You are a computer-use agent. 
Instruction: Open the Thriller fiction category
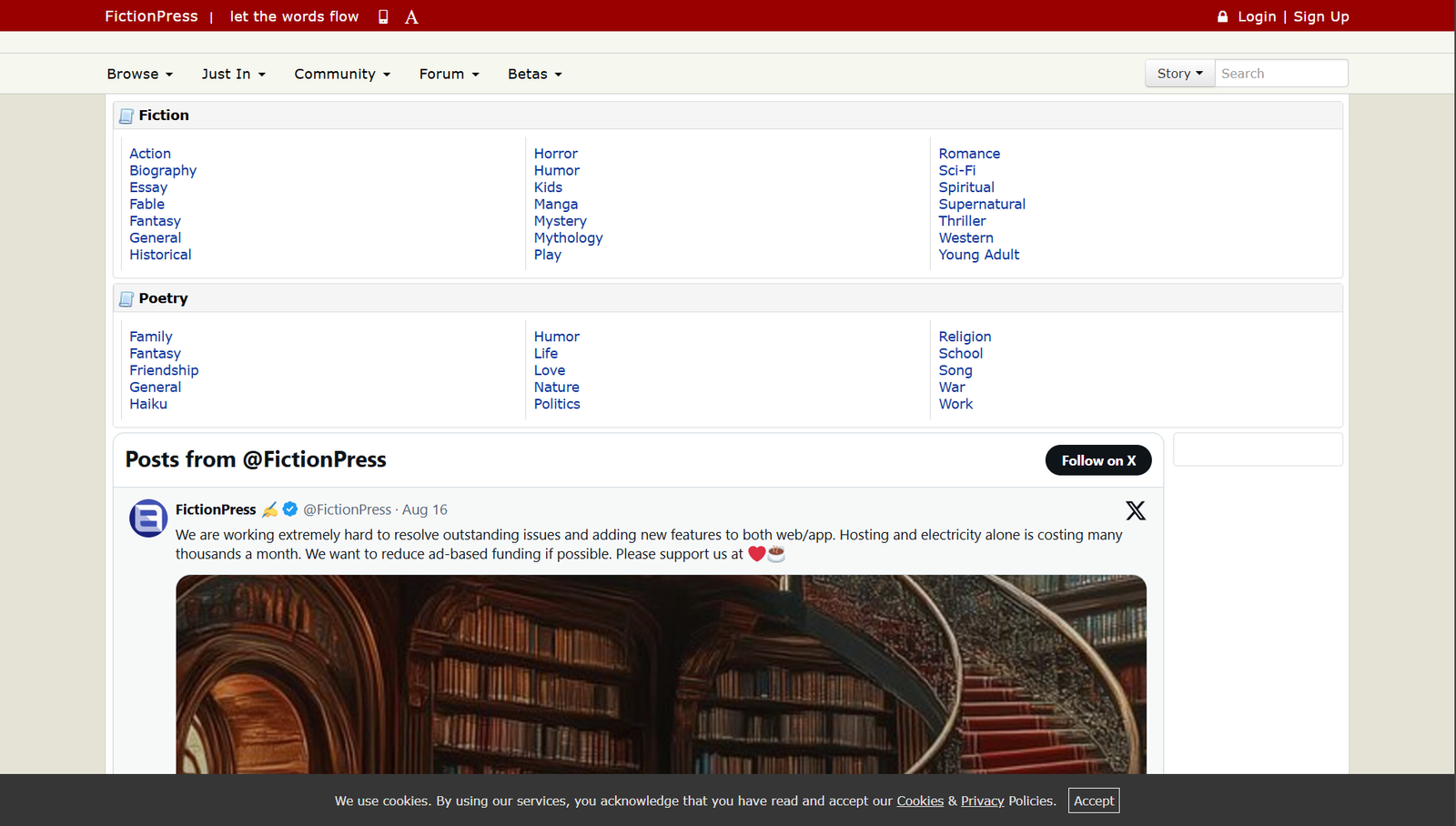962,221
